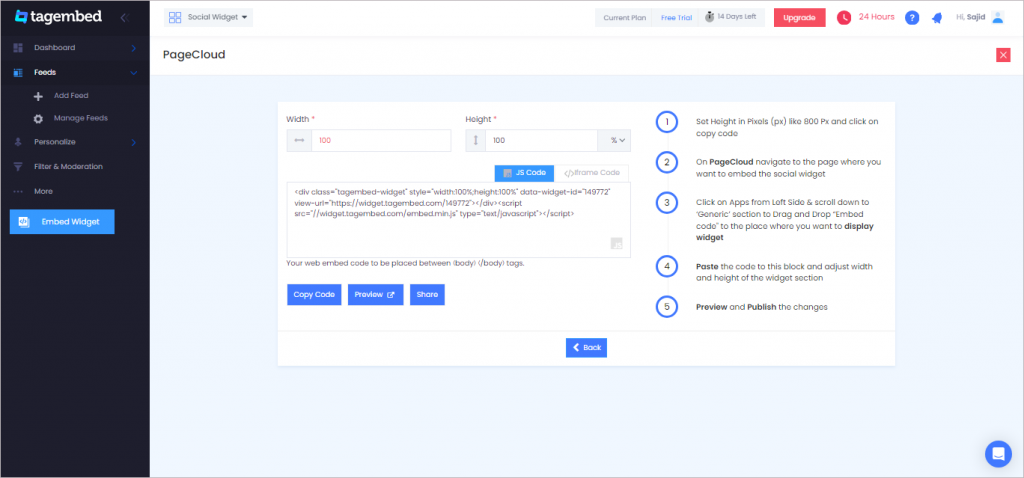Expand the Dashboard menu chevron

(133, 48)
